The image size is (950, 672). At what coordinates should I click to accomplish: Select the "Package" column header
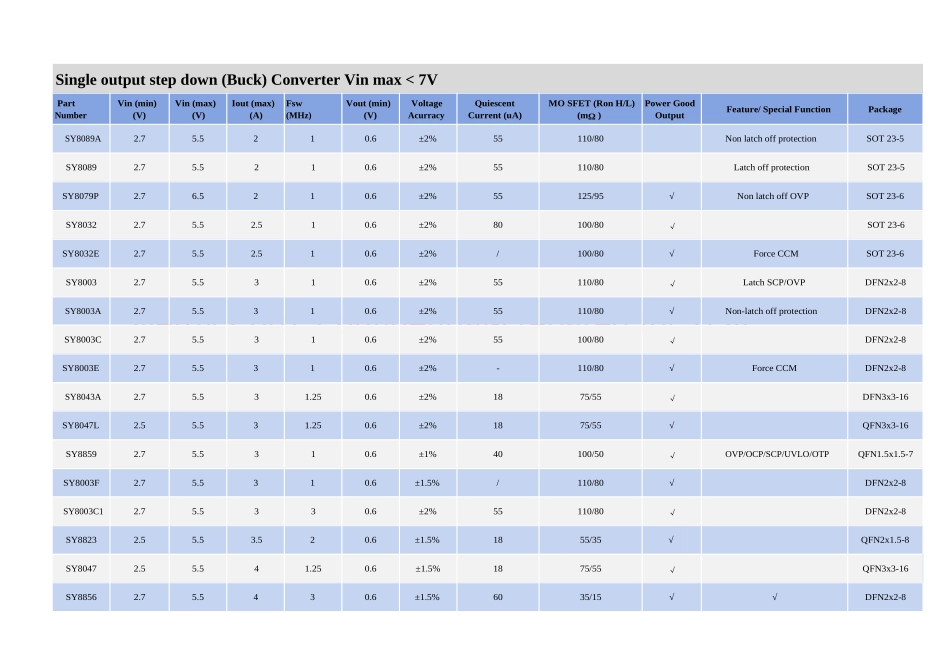pyautogui.click(x=885, y=109)
